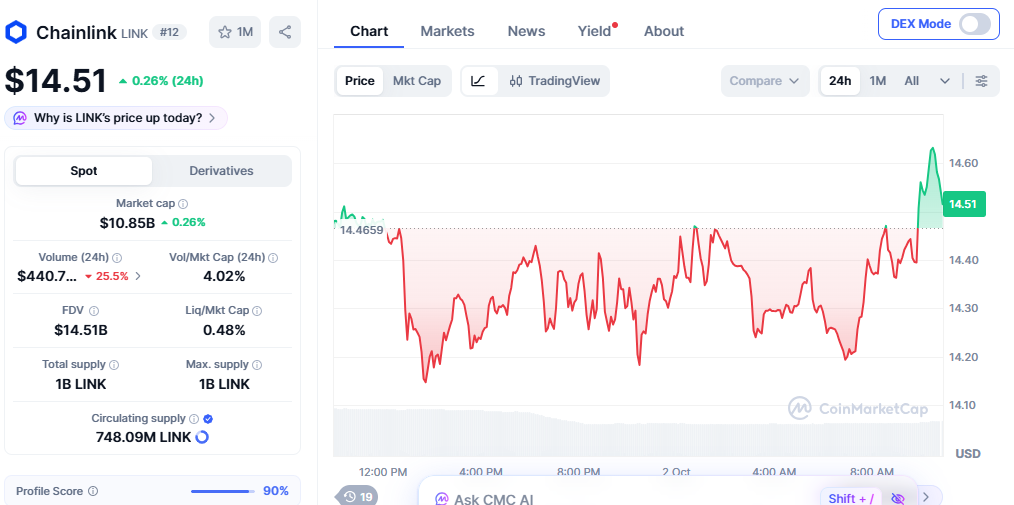
Task: Open Vol/Mkt Cap (24h) info icon
Action: click(x=273, y=257)
